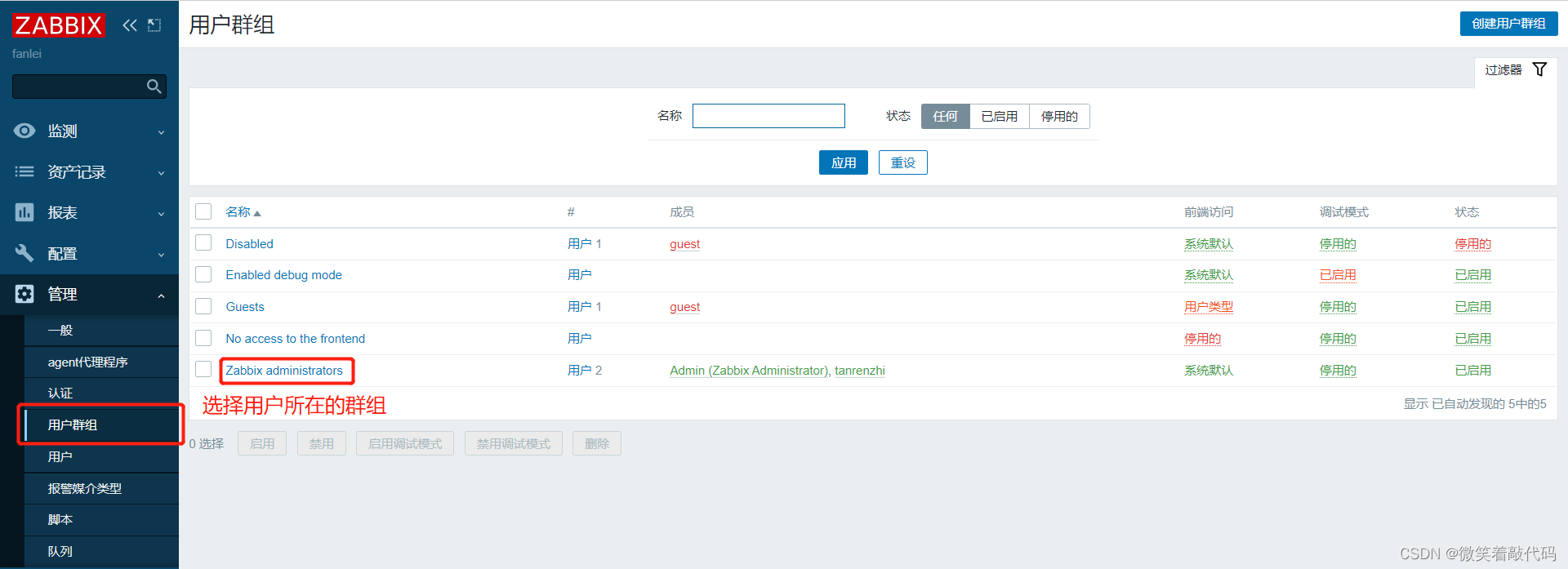Expand the 监测 menu chevron
The height and width of the screenshot is (569, 1568).
[161, 132]
